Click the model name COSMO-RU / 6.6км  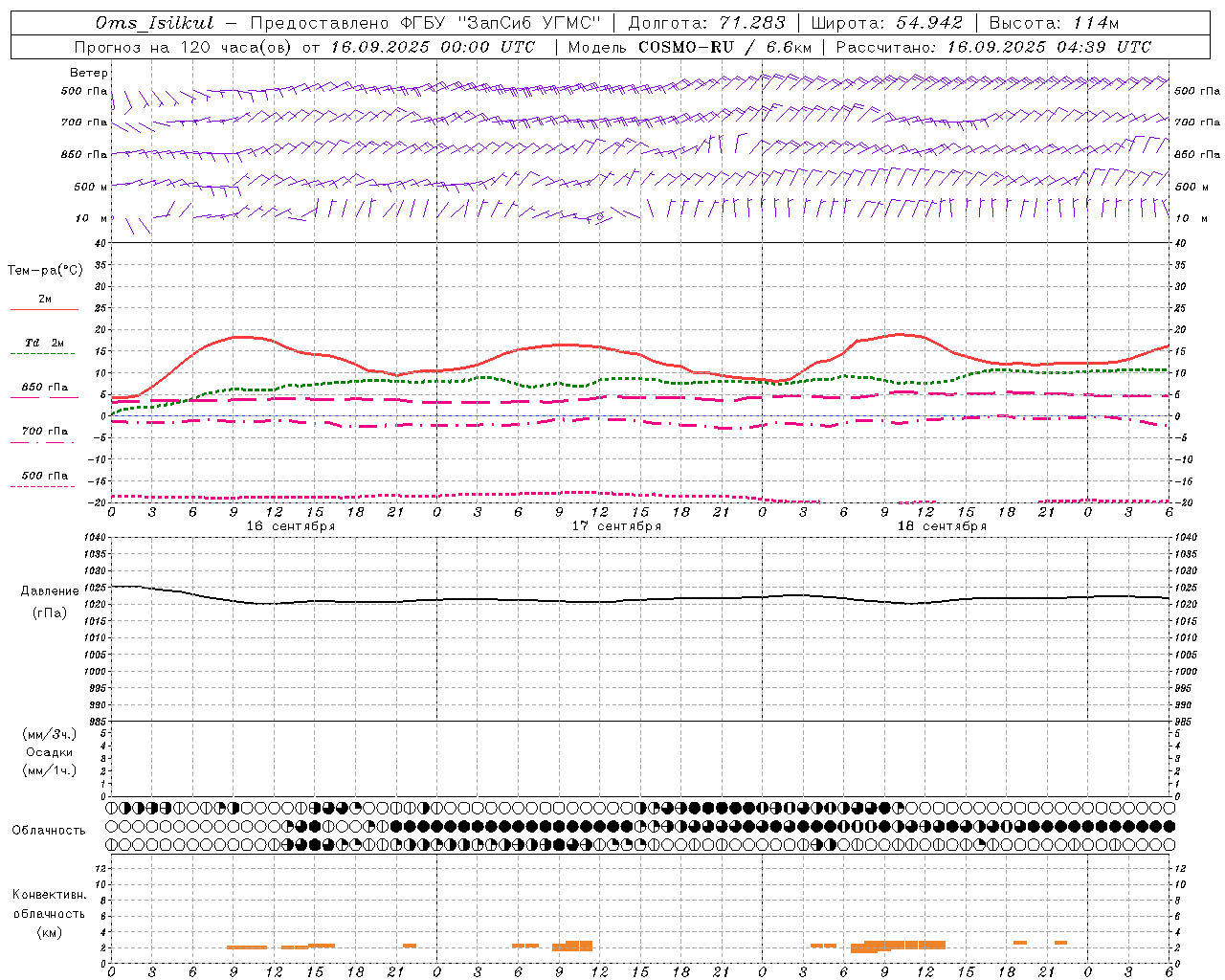pyautogui.click(x=725, y=47)
